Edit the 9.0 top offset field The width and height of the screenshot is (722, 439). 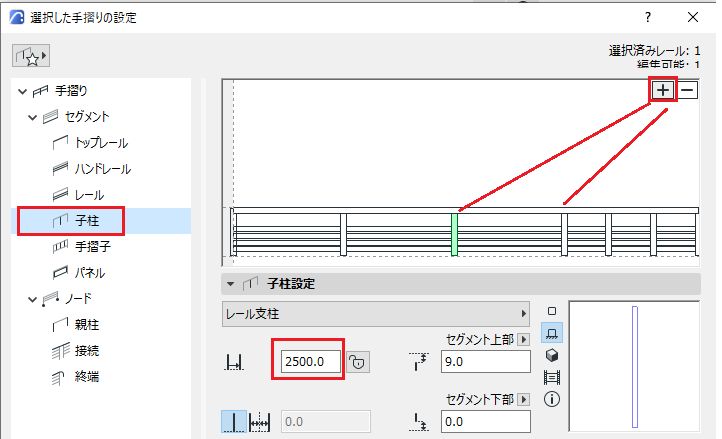[485, 362]
